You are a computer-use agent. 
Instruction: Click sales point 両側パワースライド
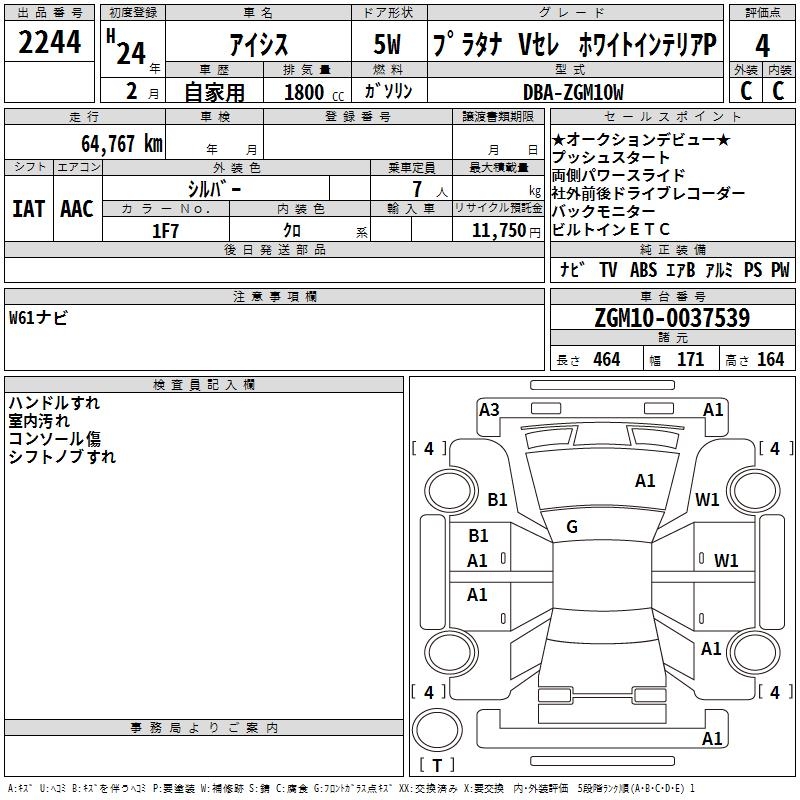618,175
